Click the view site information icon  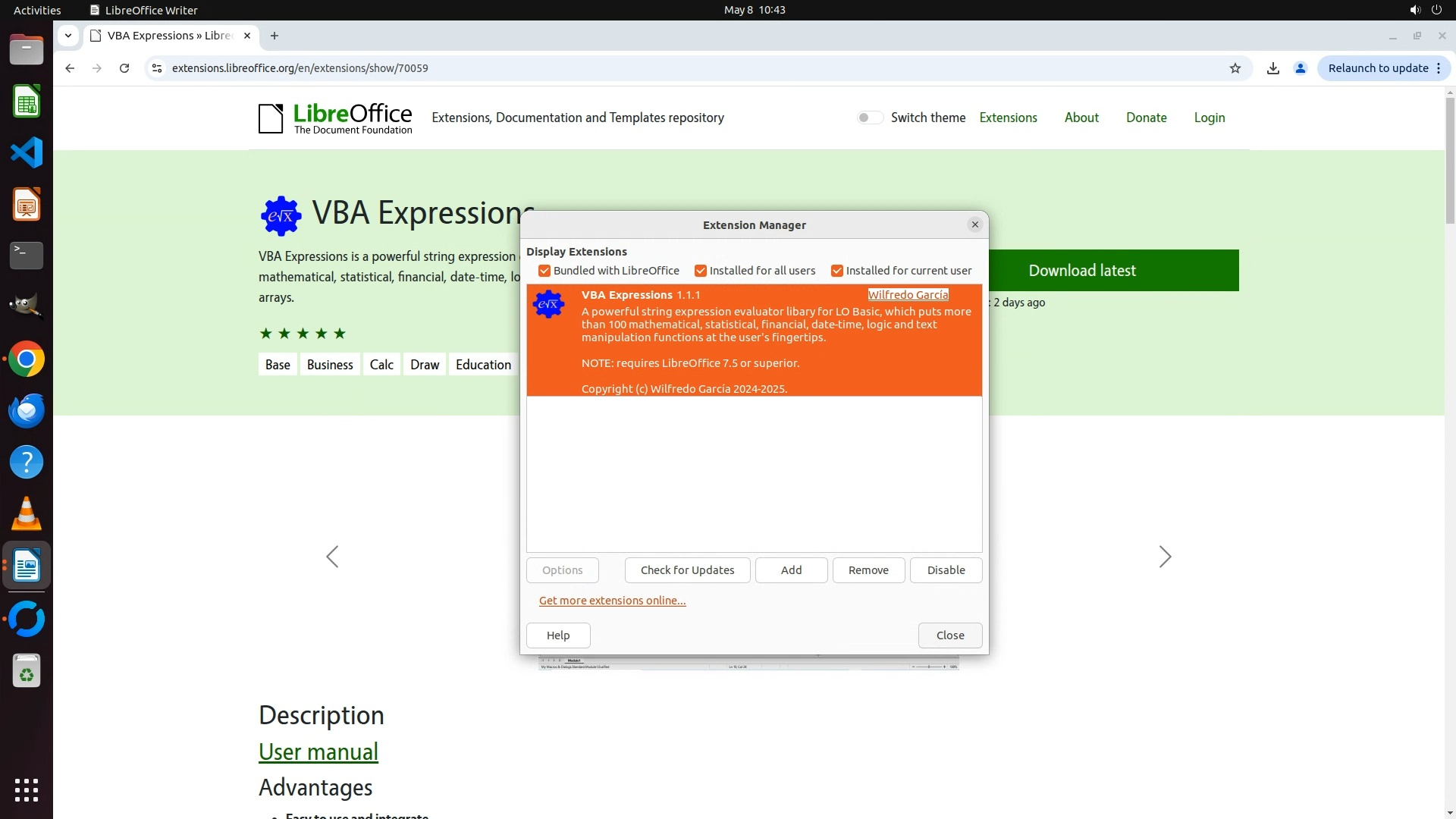point(157,68)
